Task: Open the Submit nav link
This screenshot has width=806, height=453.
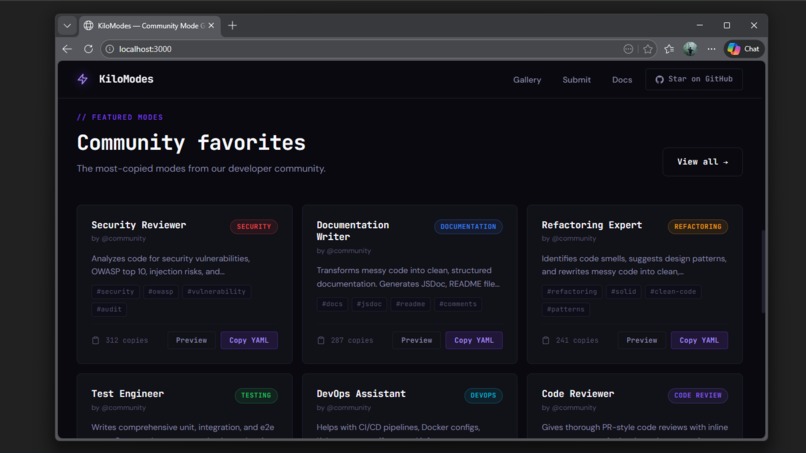Action: (x=576, y=80)
